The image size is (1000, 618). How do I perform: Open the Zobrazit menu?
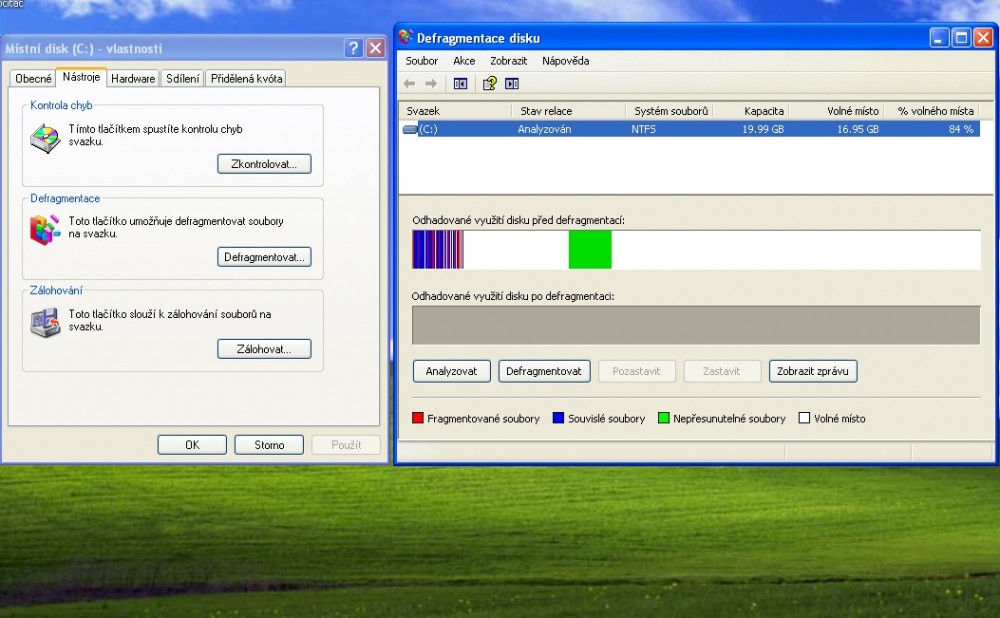(x=508, y=61)
